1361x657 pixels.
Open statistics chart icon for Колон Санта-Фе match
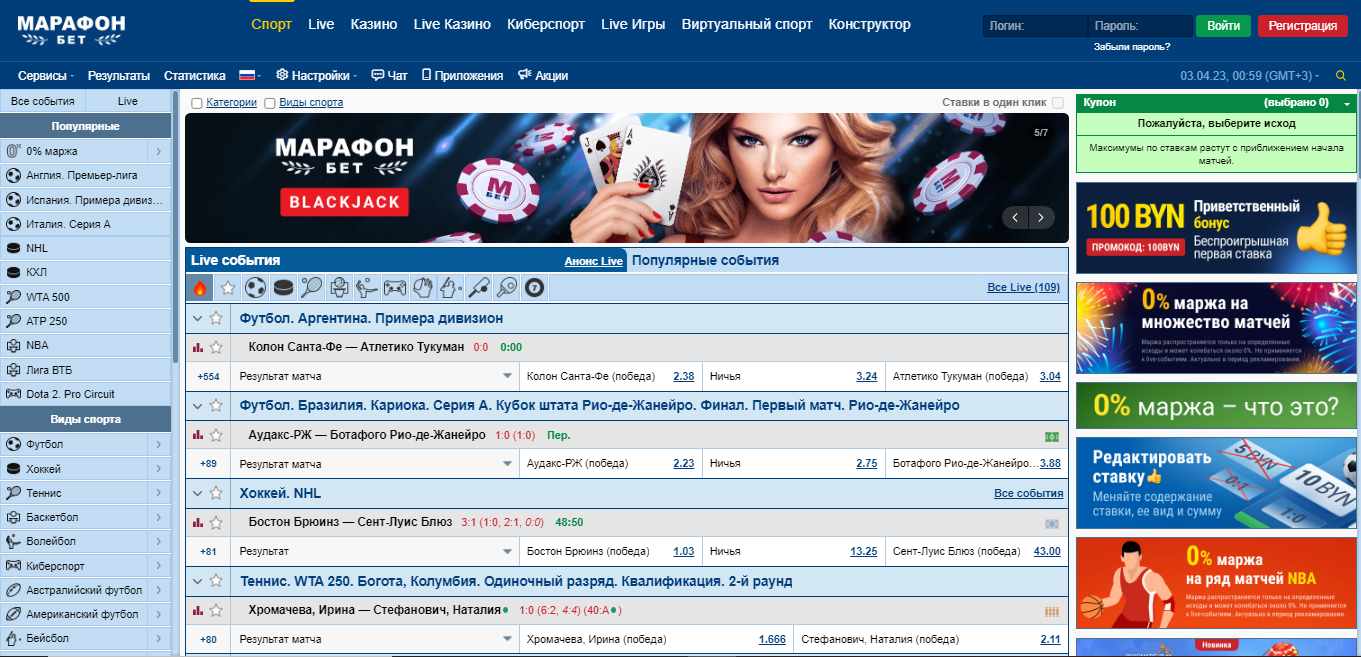198,347
